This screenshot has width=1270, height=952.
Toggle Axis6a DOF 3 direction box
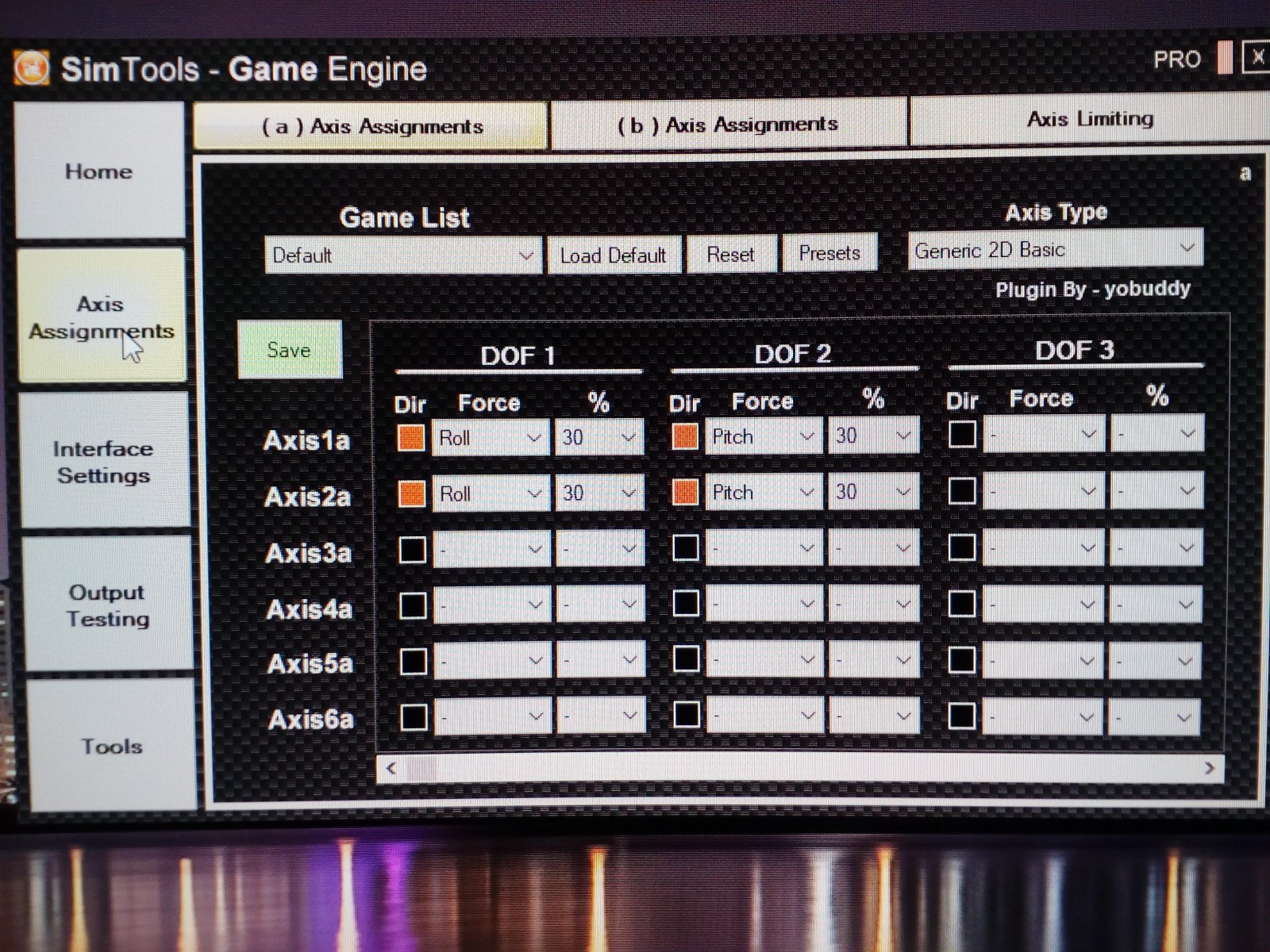(x=961, y=716)
